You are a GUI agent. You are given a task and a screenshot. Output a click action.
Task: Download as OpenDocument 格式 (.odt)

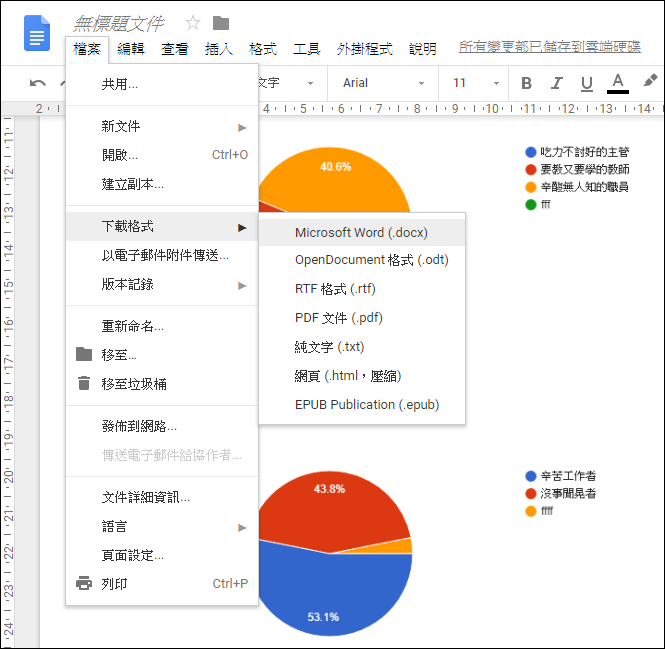pos(362,260)
